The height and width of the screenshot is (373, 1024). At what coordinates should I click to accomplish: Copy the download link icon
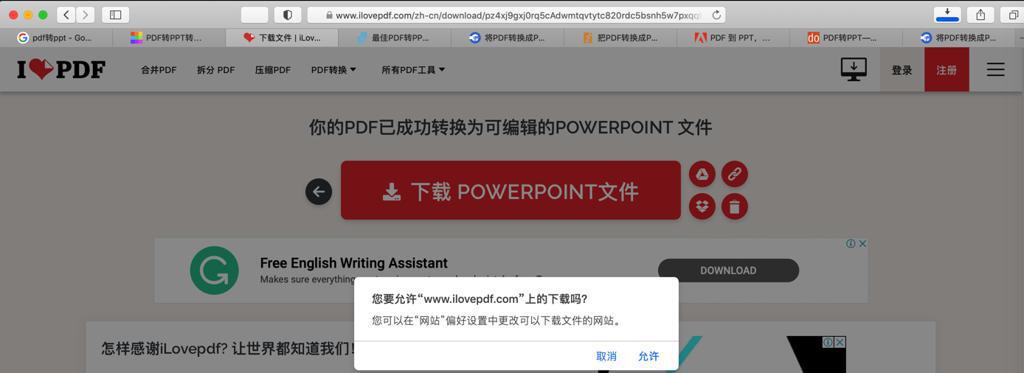pos(735,174)
